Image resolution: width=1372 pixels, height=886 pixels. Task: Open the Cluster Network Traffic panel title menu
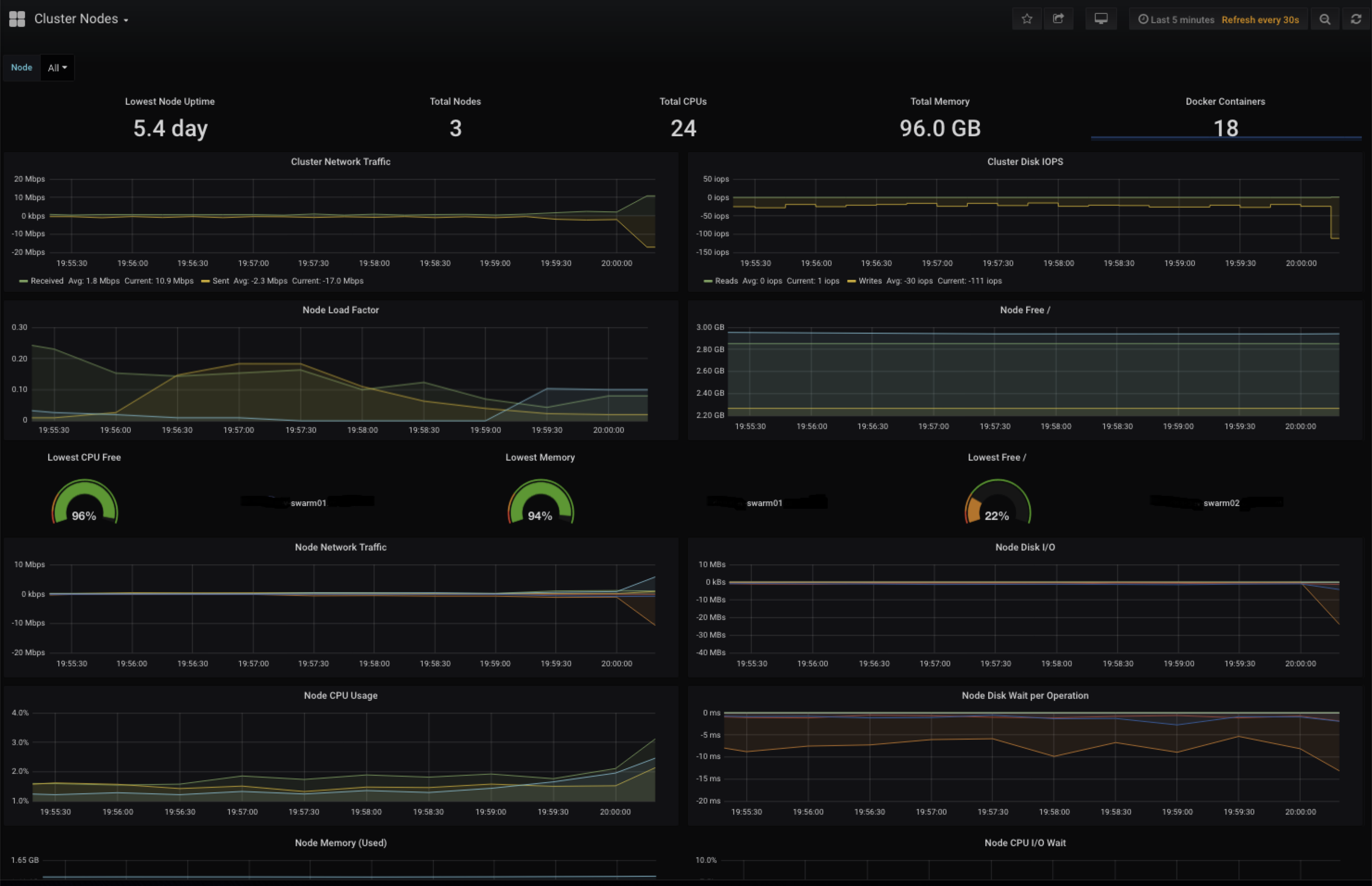pyautogui.click(x=340, y=162)
